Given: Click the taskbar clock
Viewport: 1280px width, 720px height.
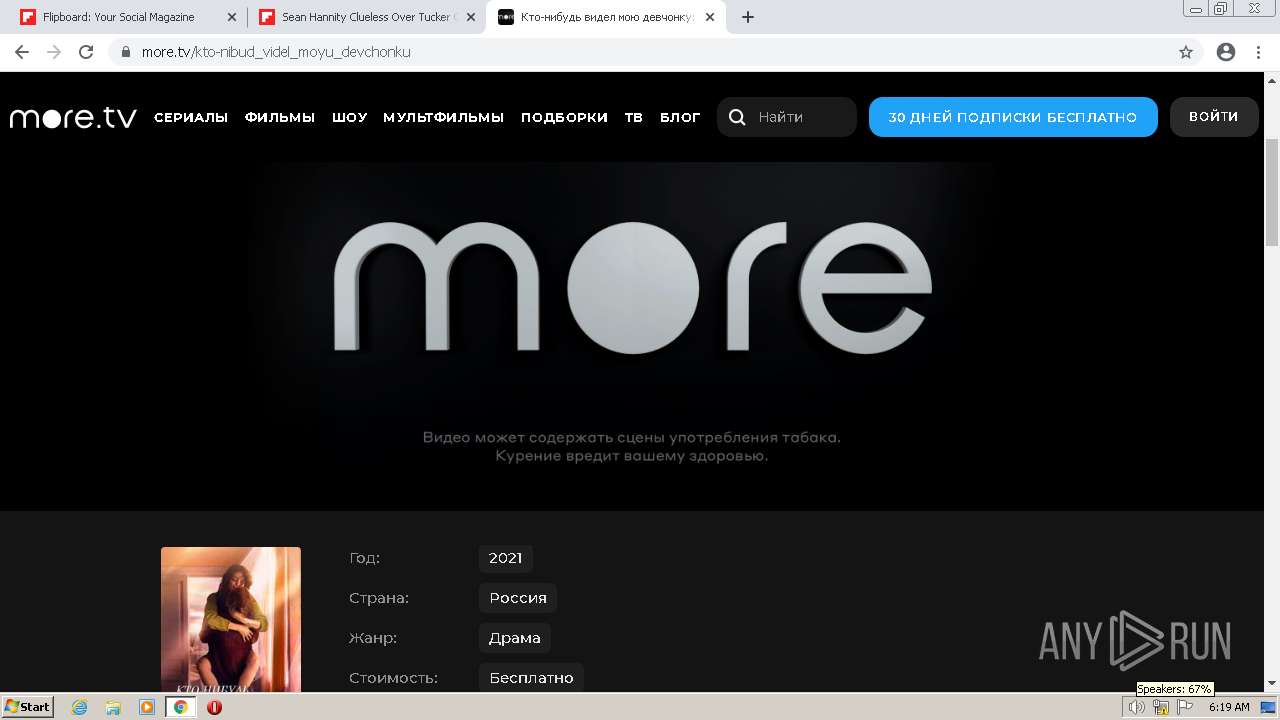Looking at the screenshot, I should point(1229,707).
